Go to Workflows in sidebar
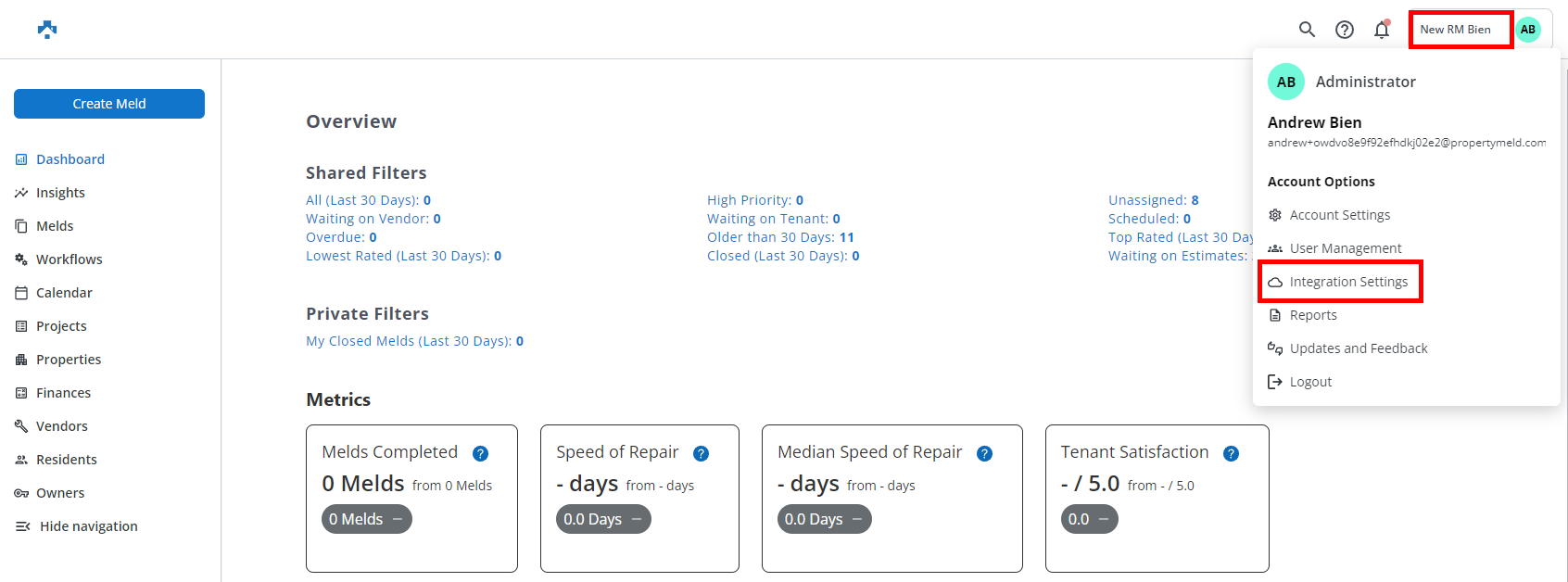The image size is (1568, 582). tap(69, 259)
